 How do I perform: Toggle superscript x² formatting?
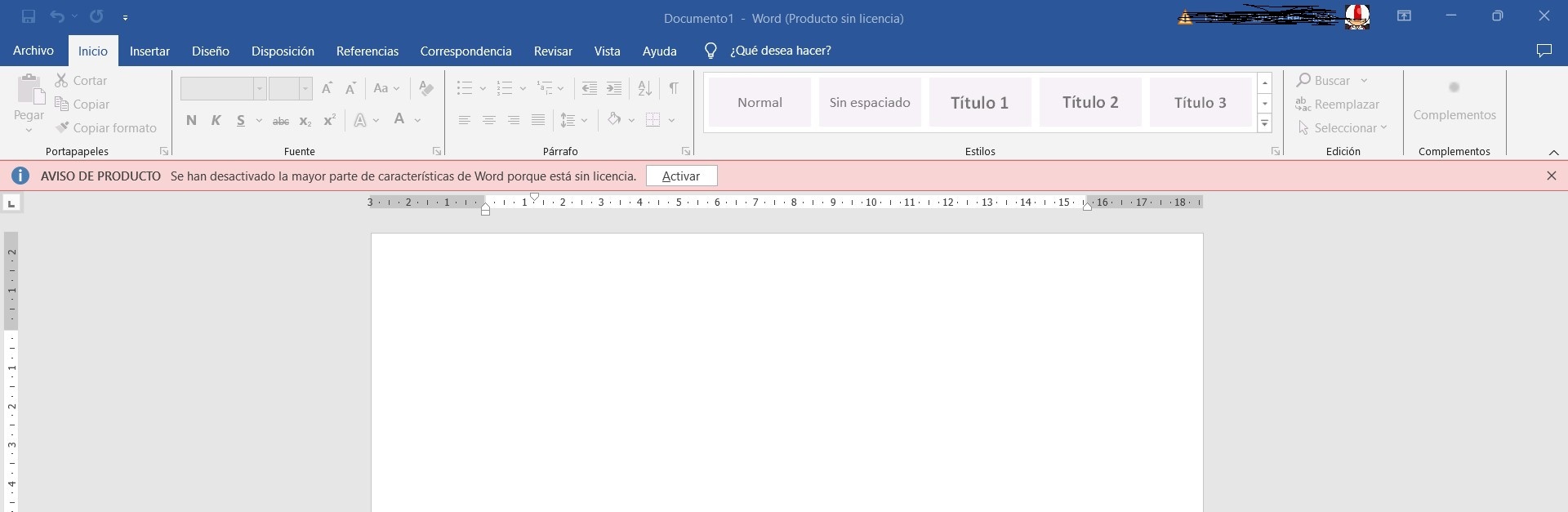pyautogui.click(x=330, y=120)
